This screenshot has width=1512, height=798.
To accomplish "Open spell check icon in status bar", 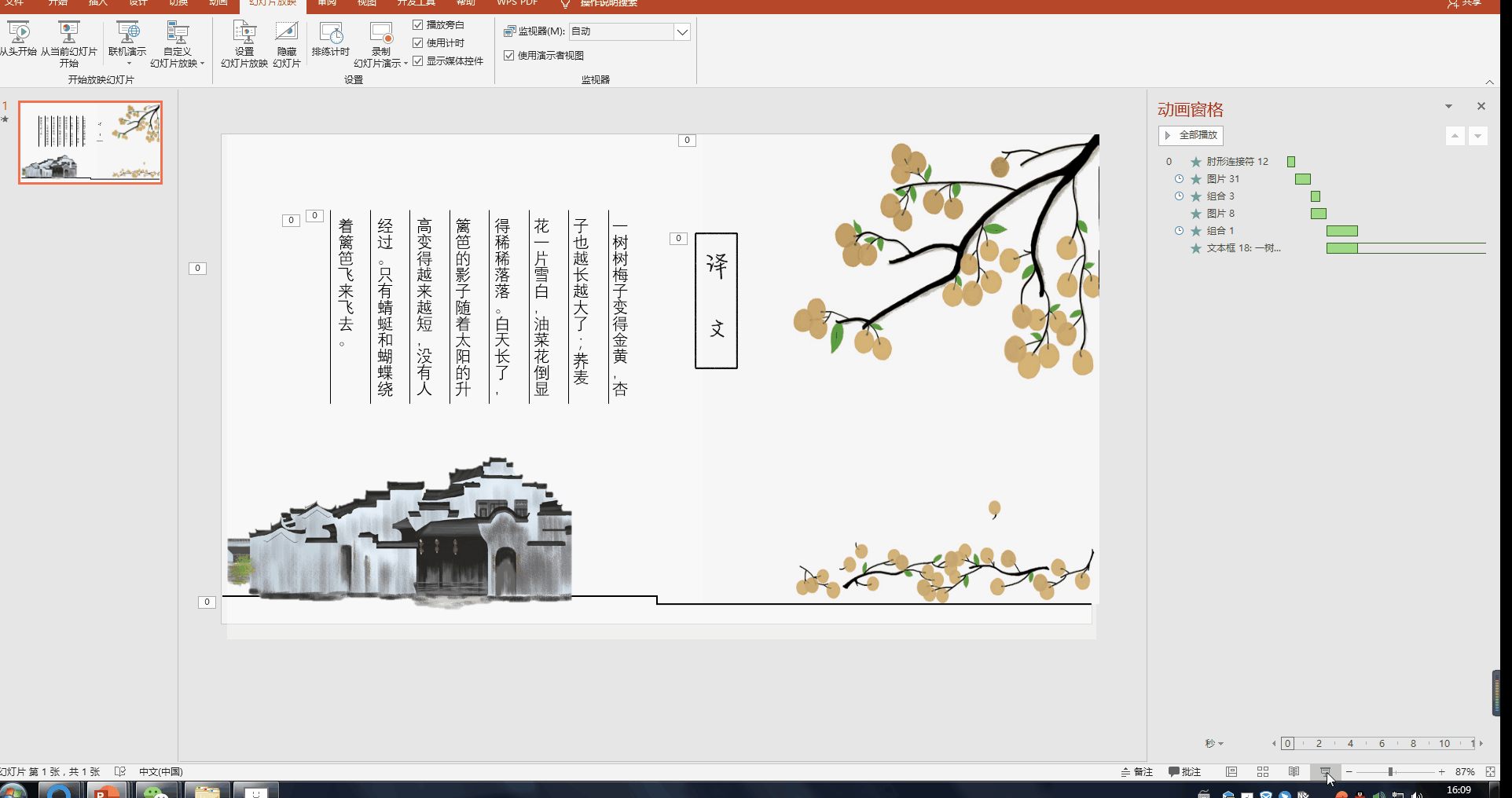I will [120, 772].
